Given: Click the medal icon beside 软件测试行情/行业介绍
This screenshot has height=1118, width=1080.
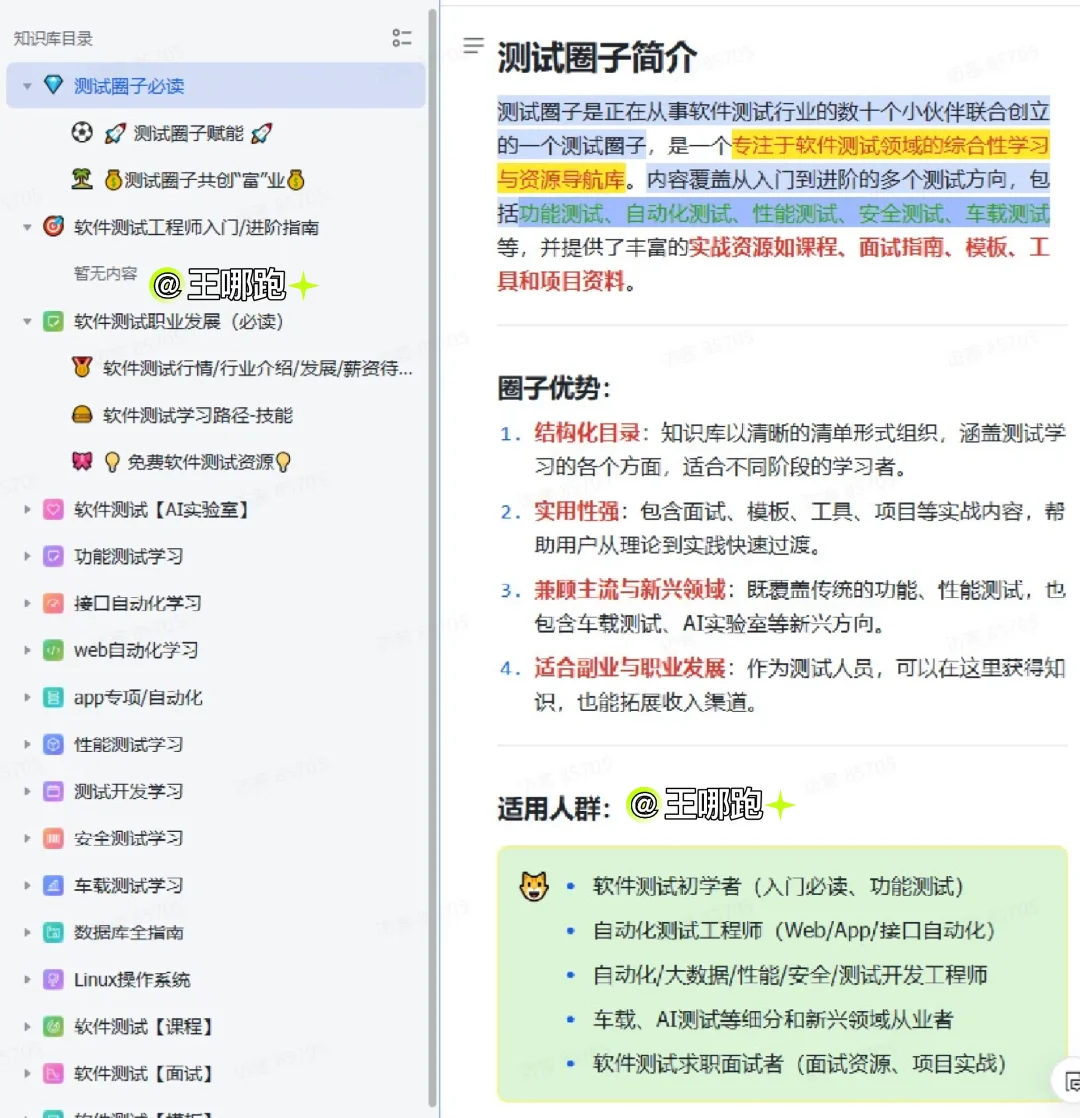Looking at the screenshot, I should pos(82,368).
